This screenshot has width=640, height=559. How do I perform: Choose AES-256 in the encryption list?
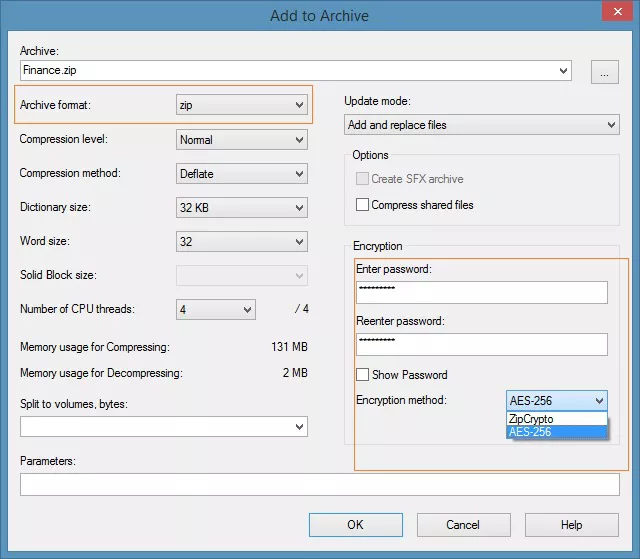pos(557,432)
